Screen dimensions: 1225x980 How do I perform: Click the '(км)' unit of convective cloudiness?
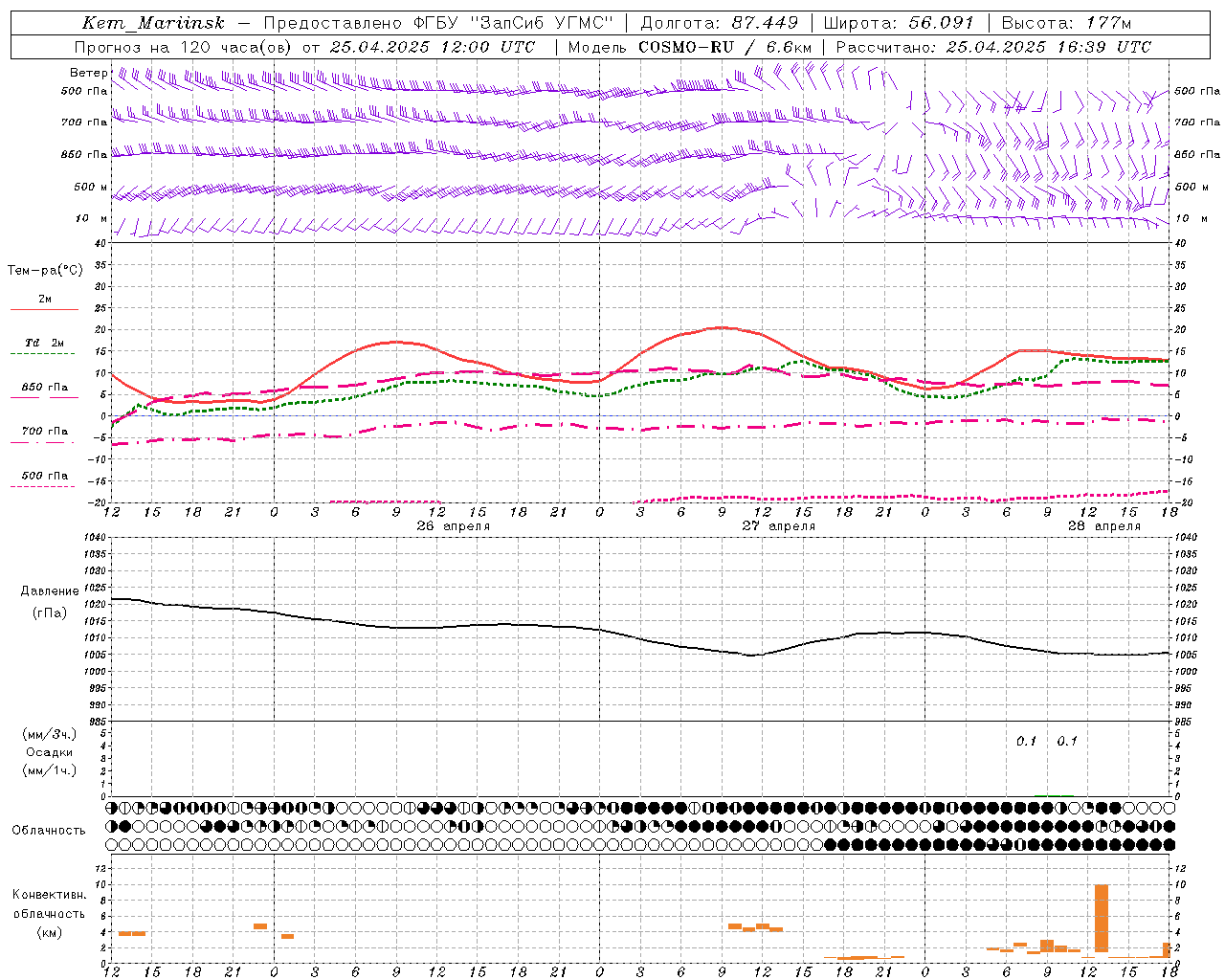click(x=49, y=932)
